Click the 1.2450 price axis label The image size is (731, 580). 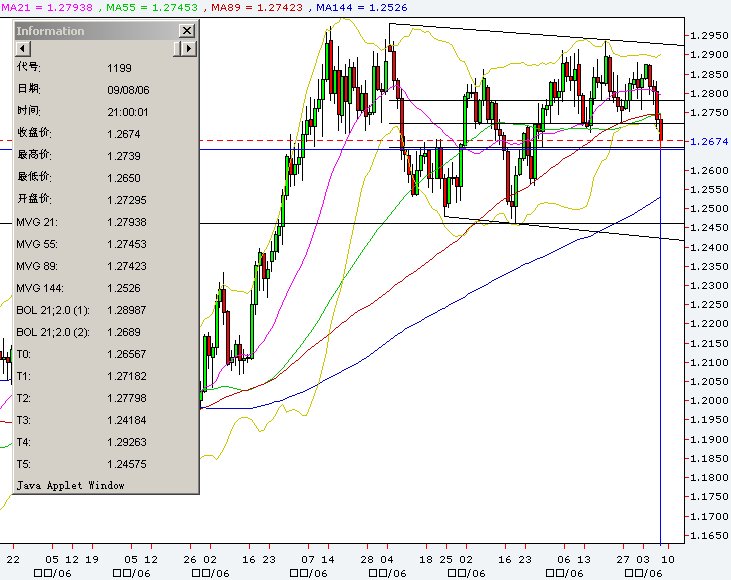click(709, 228)
